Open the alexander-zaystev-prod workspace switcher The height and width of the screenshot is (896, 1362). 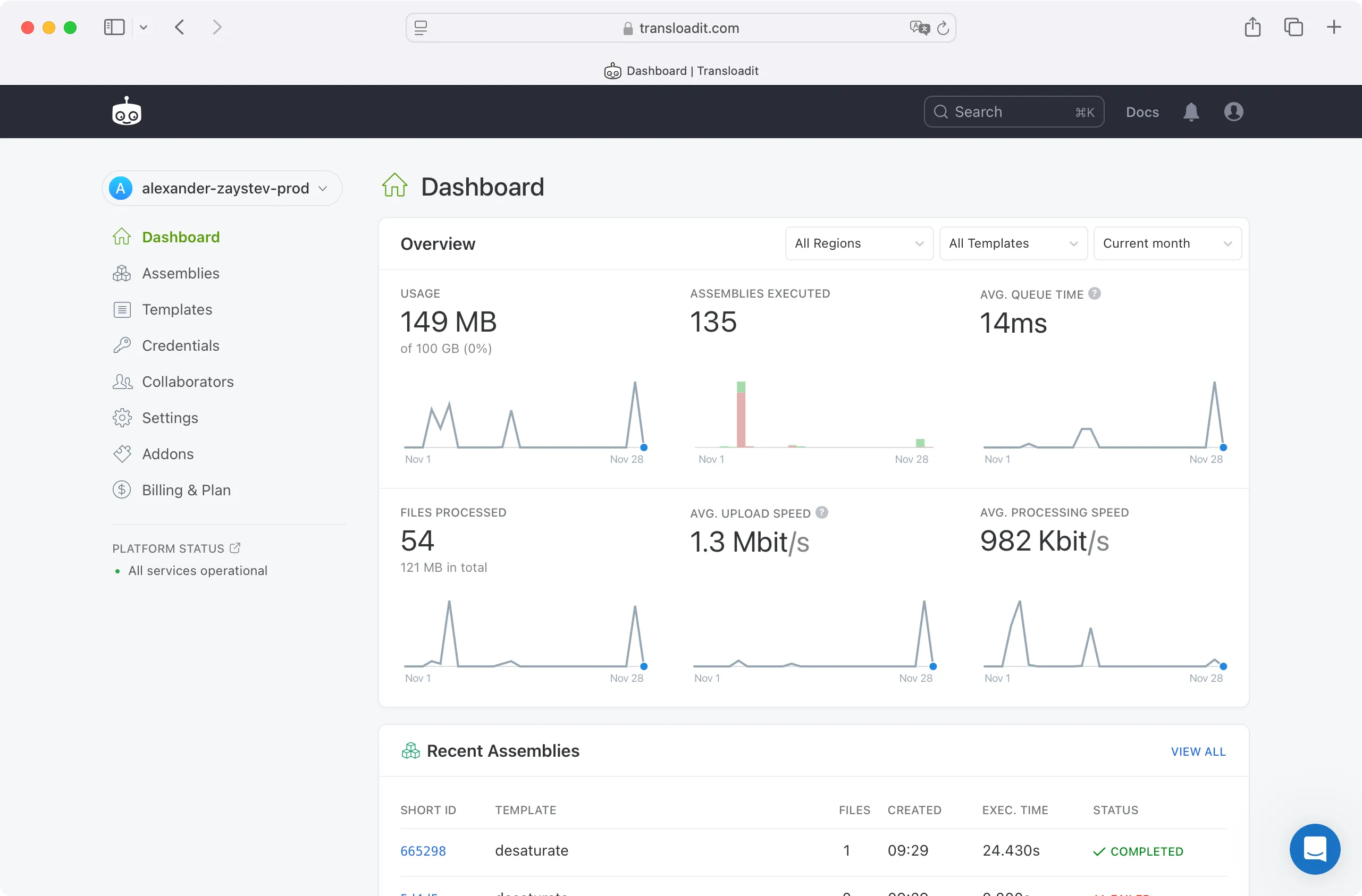[222, 188]
